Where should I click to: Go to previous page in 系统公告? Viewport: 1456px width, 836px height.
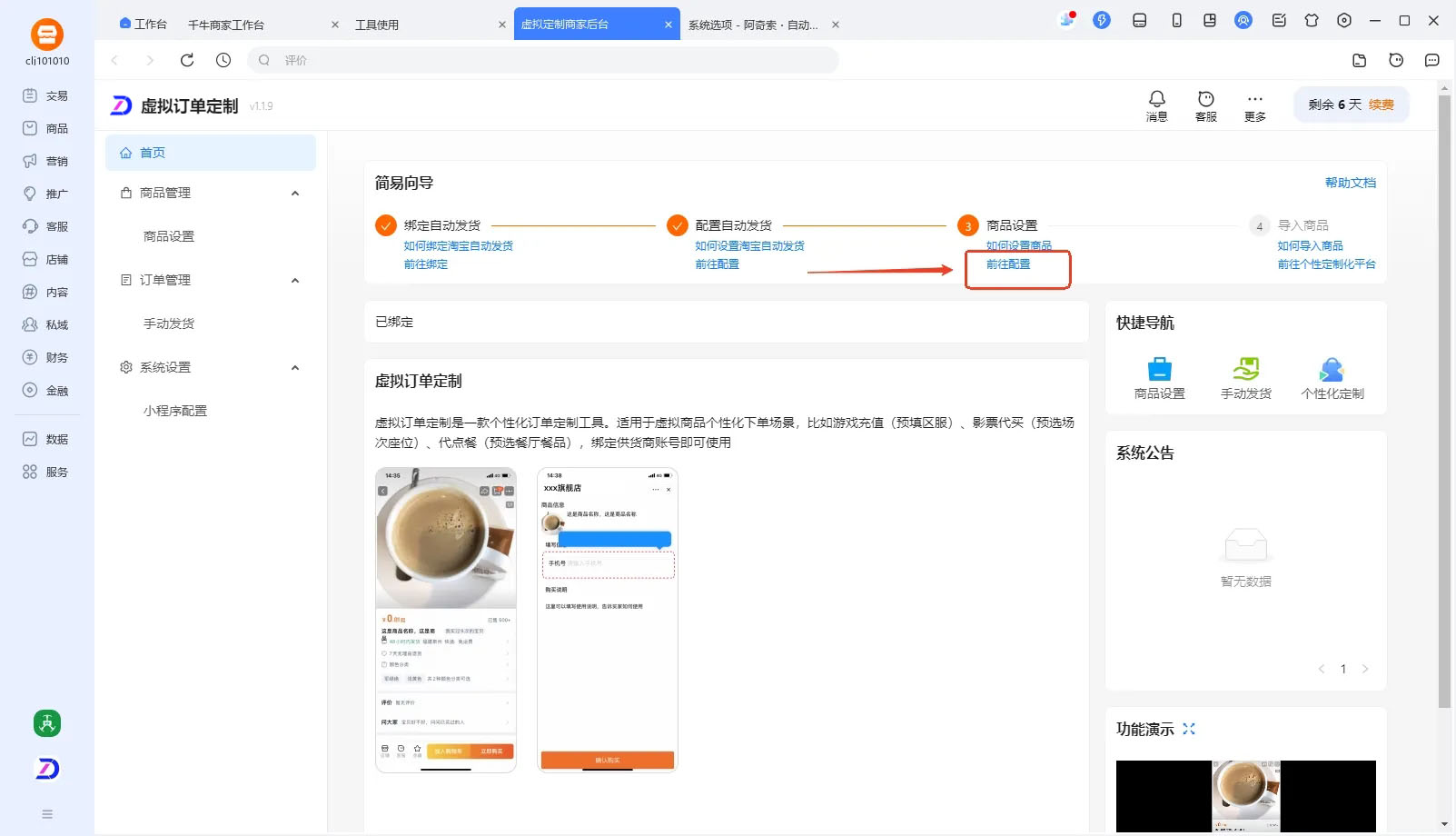click(1322, 669)
